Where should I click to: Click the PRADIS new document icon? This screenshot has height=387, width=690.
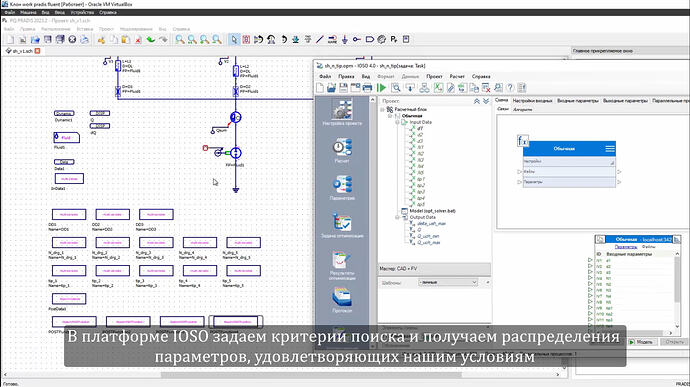click(x=11, y=40)
